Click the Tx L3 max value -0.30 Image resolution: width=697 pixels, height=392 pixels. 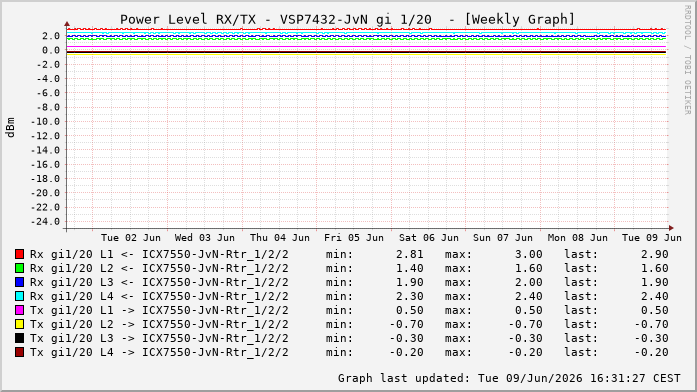[525, 338]
